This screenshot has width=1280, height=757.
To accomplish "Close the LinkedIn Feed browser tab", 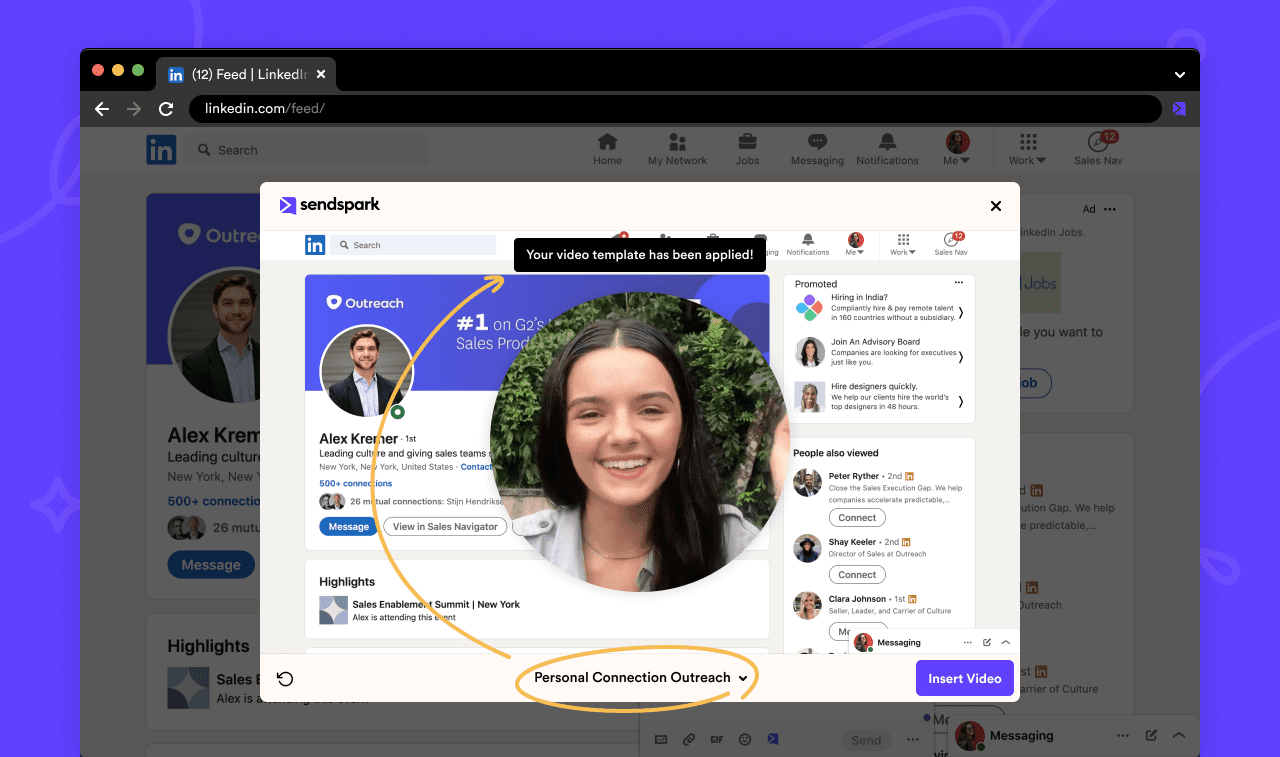I will (x=321, y=74).
